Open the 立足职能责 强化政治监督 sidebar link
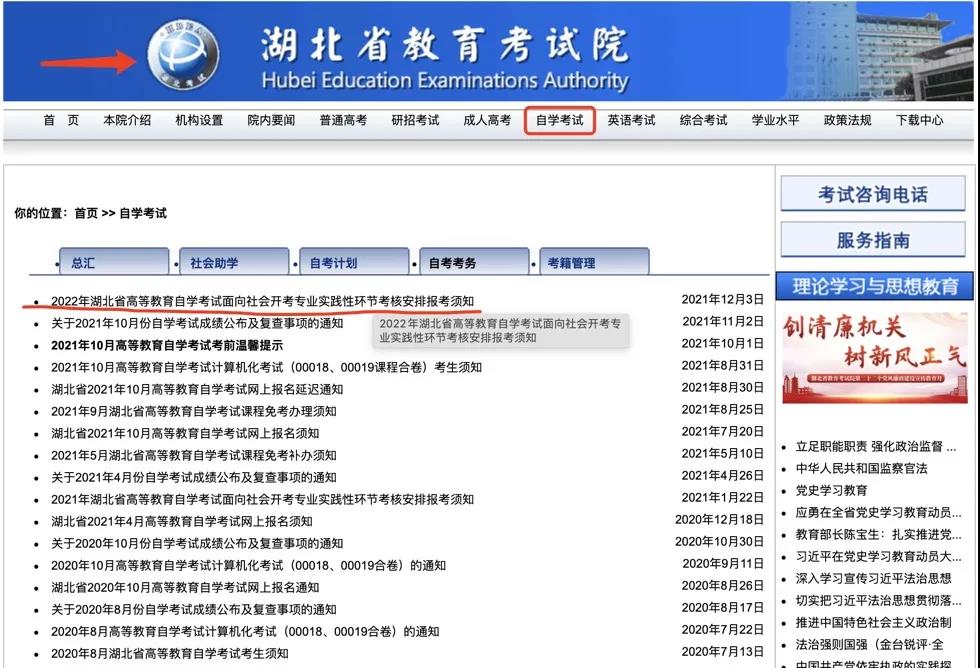The width and height of the screenshot is (980, 668). pyautogui.click(x=876, y=446)
